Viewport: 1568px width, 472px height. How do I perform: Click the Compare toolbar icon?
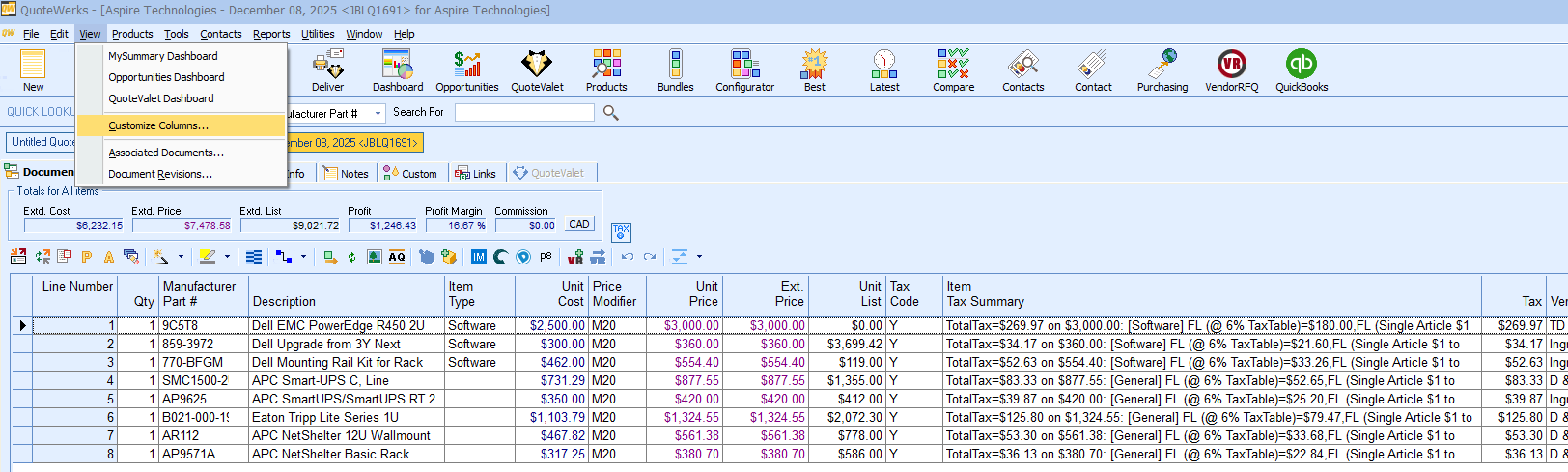953,70
